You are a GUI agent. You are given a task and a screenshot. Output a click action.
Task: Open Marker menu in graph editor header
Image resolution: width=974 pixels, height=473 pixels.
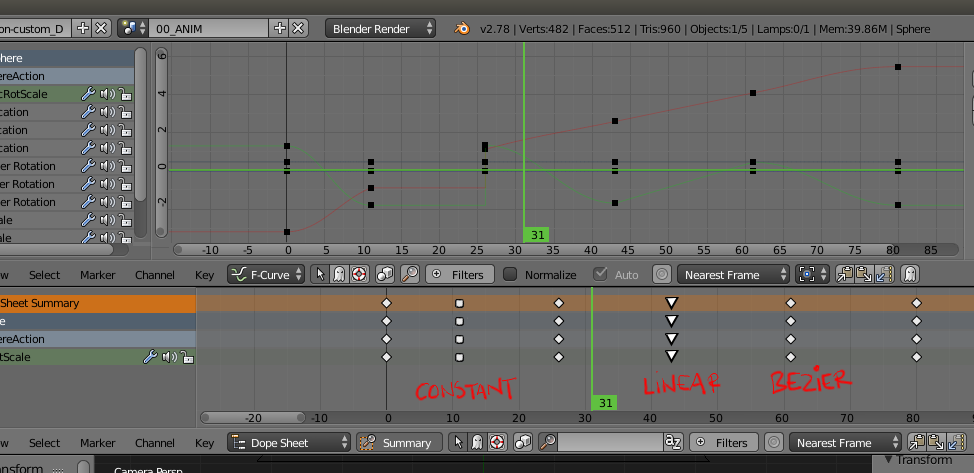[x=98, y=275]
